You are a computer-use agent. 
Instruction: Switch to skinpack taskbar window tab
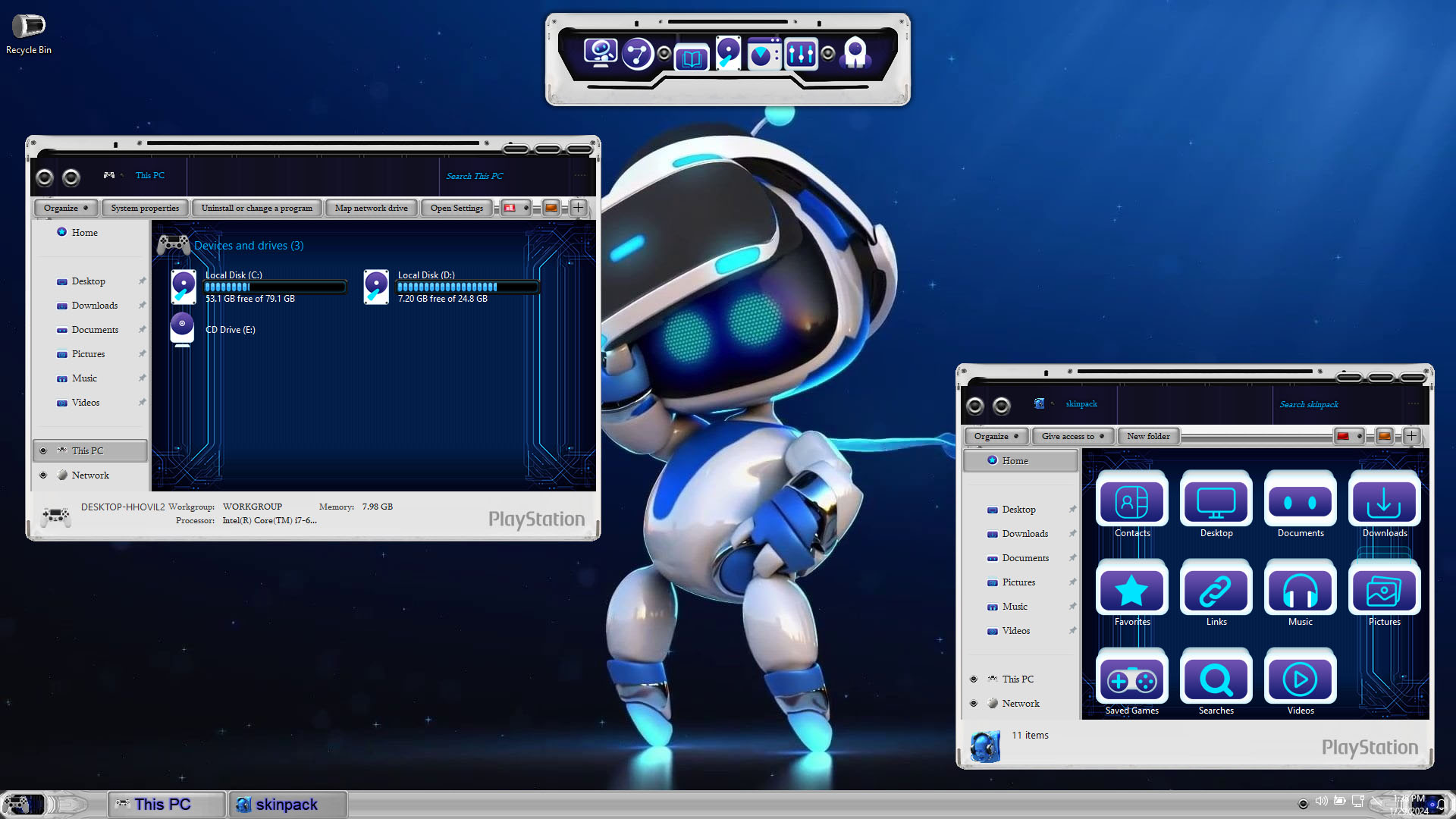[x=287, y=804]
